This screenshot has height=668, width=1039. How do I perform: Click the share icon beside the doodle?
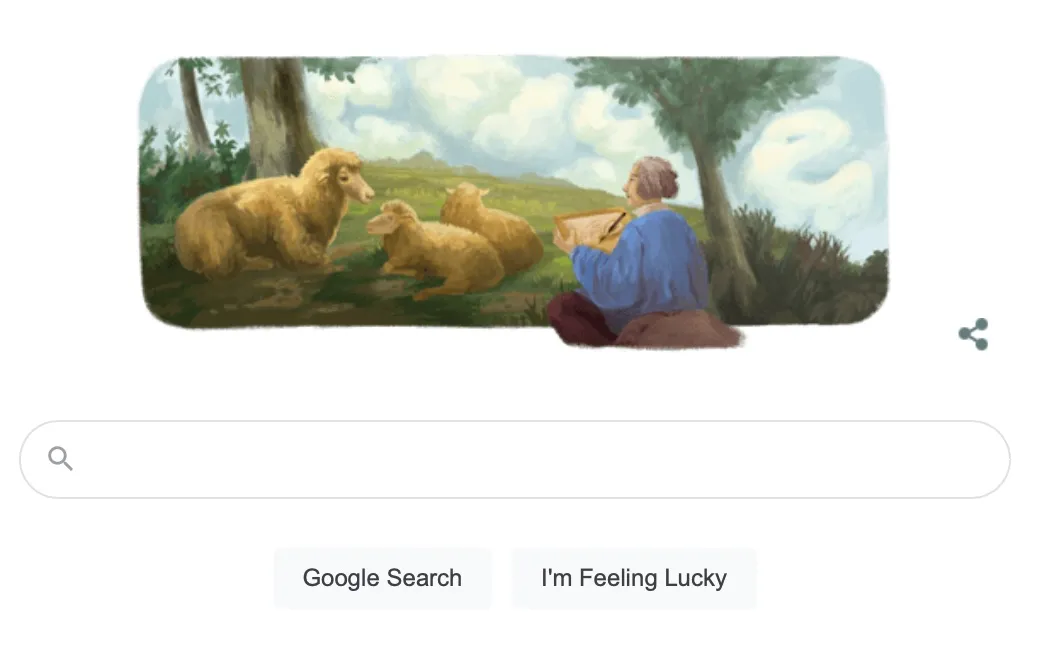tap(973, 334)
